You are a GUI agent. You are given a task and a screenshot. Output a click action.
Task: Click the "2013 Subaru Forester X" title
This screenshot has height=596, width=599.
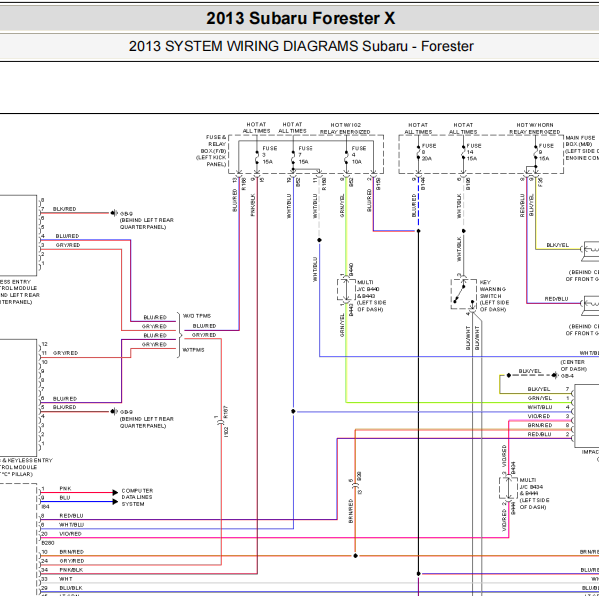301,18
